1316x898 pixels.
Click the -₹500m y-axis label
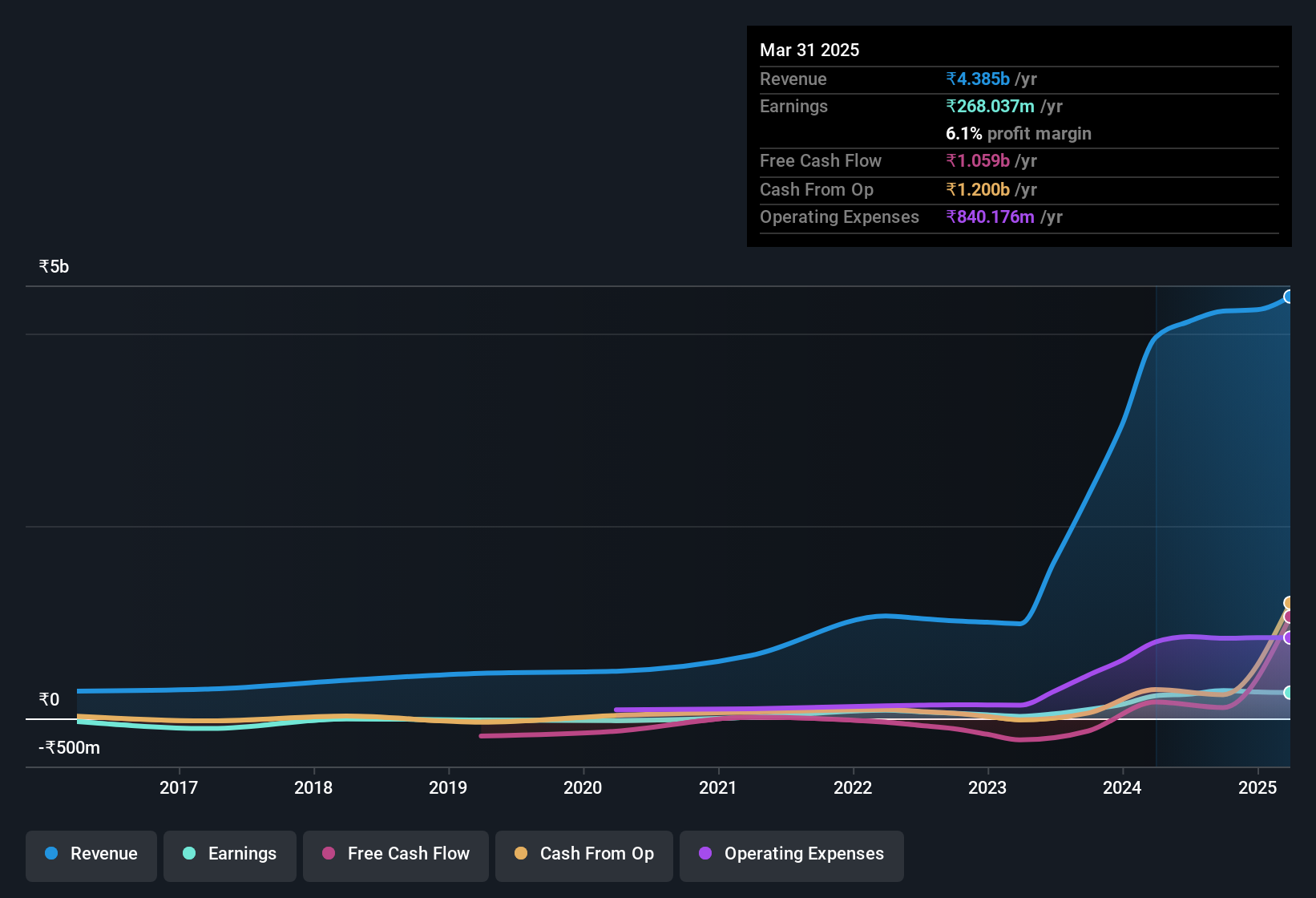69,747
